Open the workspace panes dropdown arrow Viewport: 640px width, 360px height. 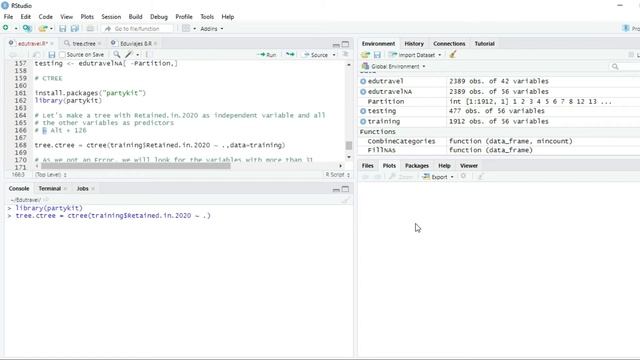pos(194,29)
